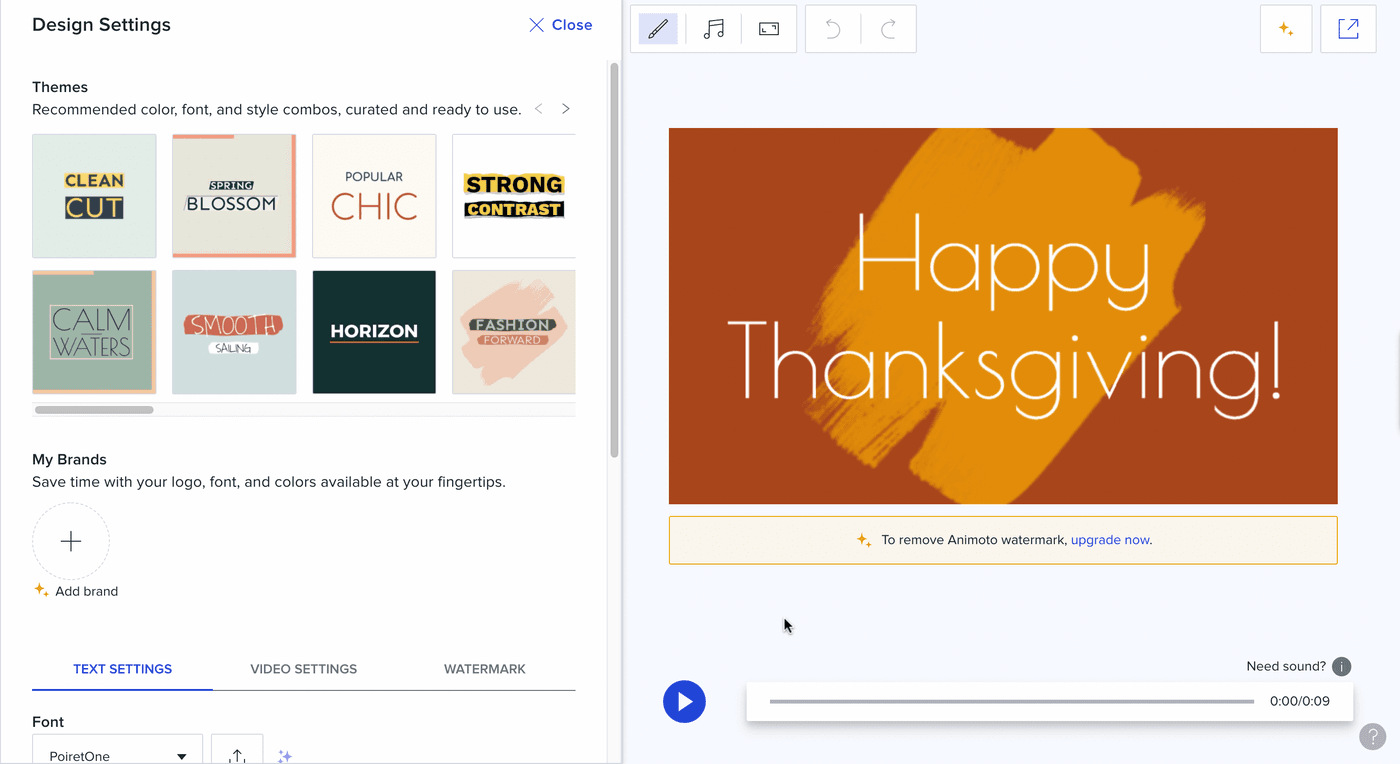The image size is (1400, 764).
Task: Play the video preview
Action: click(x=685, y=702)
